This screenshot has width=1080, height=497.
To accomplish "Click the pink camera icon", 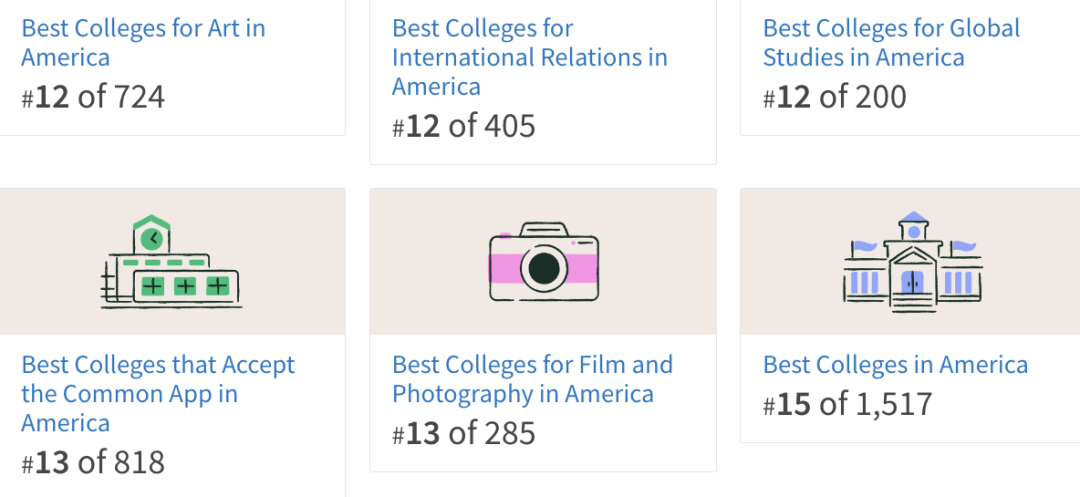I will (543, 262).
